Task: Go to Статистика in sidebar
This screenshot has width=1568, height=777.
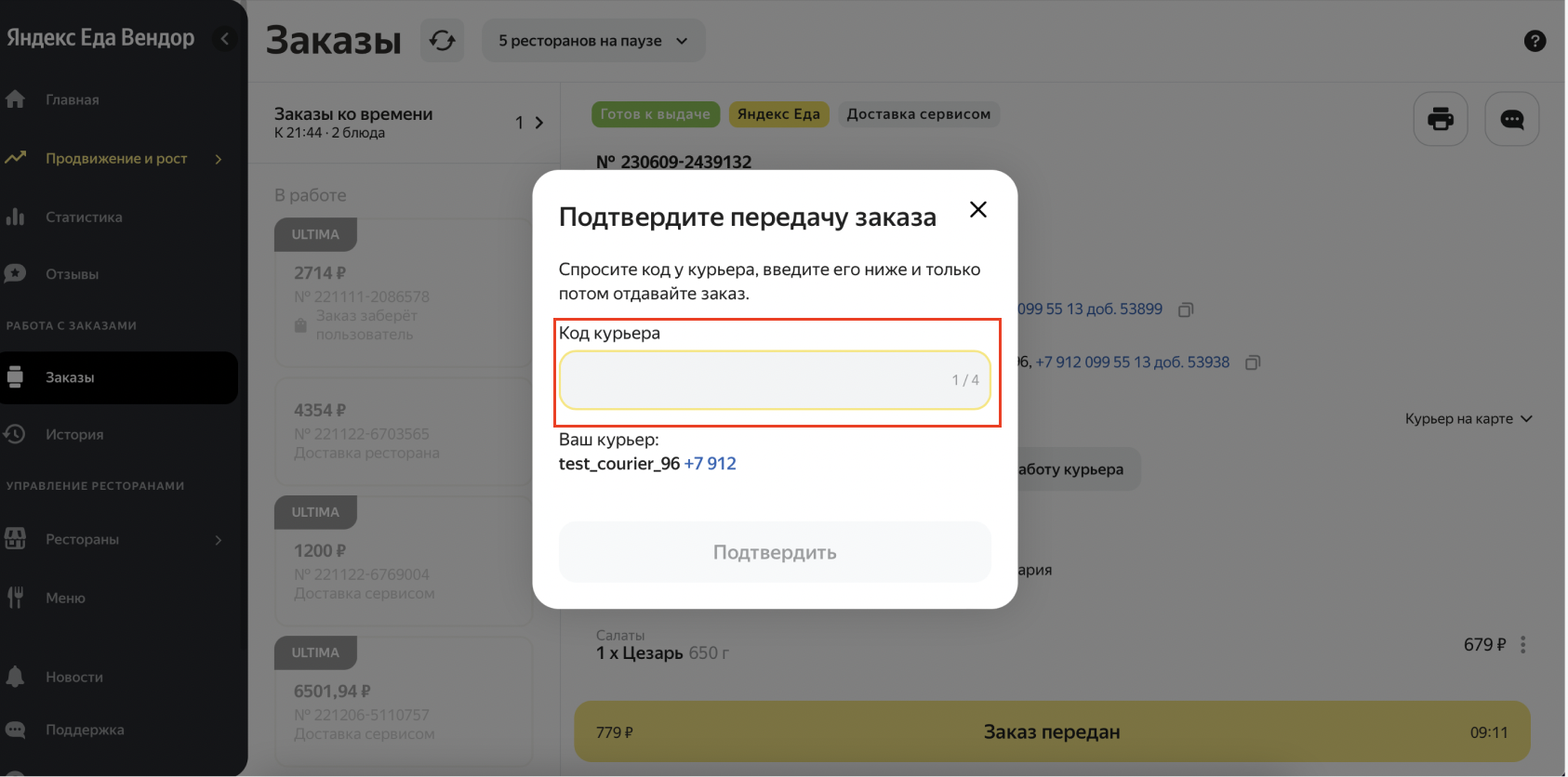Action: tap(84, 217)
